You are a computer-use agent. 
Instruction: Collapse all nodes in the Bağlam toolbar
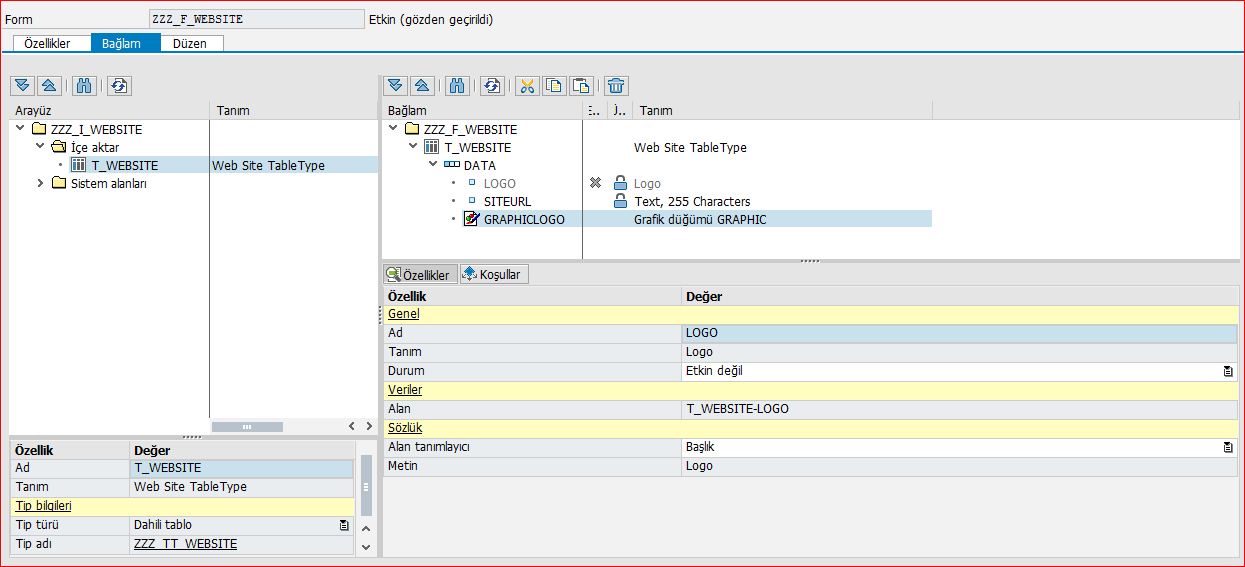[x=421, y=85]
